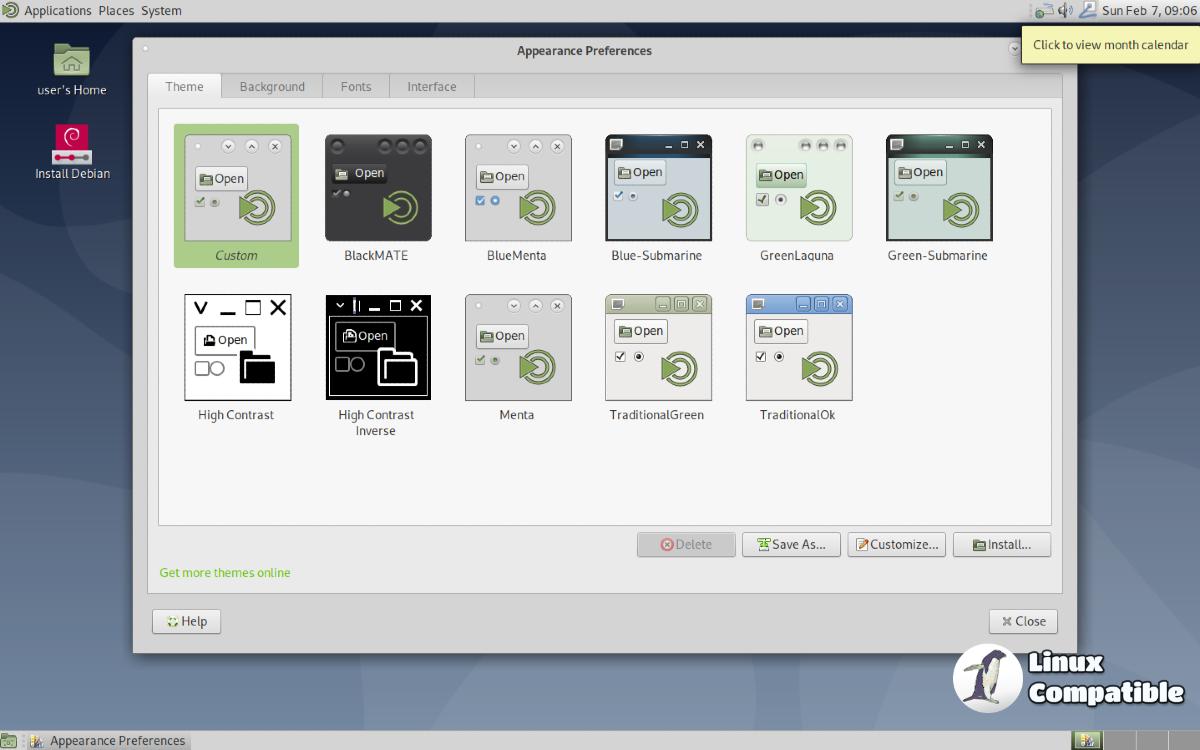Click the network connection tray icon
This screenshot has height=750, width=1200.
[1044, 11]
